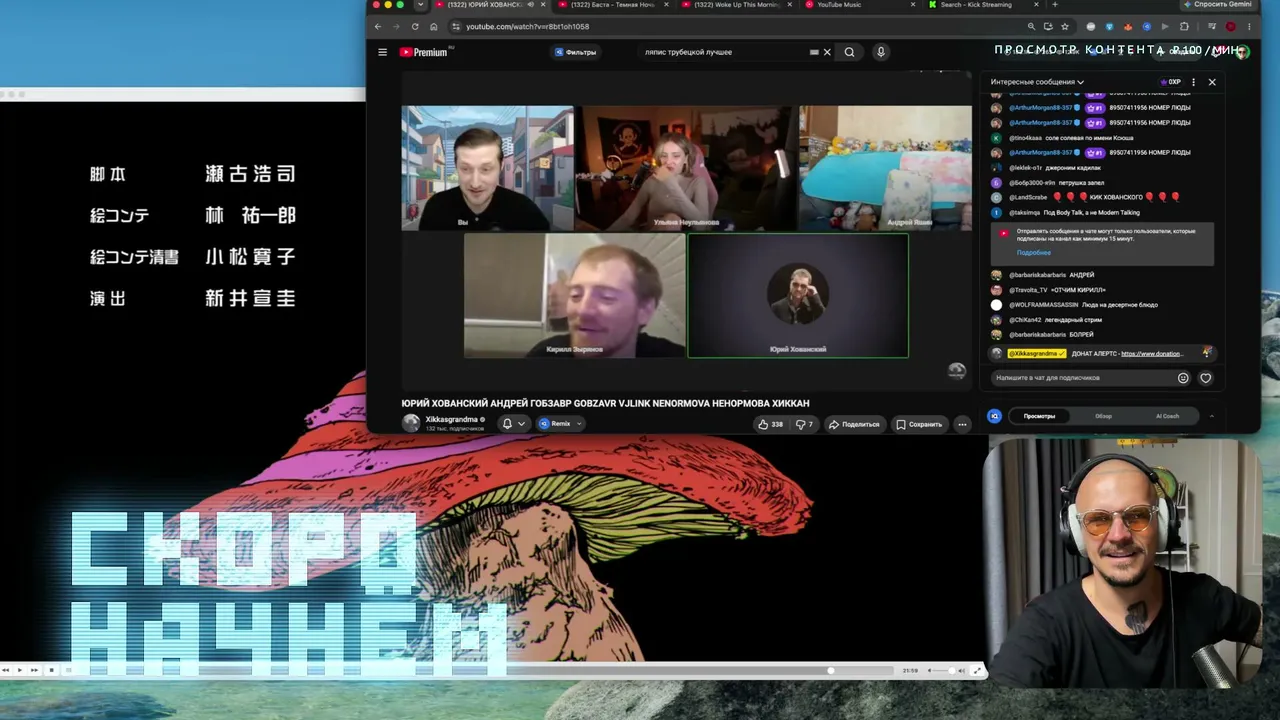Image resolution: width=1280 pixels, height=720 pixels.
Task: Toggle the channel notification bell
Action: coord(513,424)
